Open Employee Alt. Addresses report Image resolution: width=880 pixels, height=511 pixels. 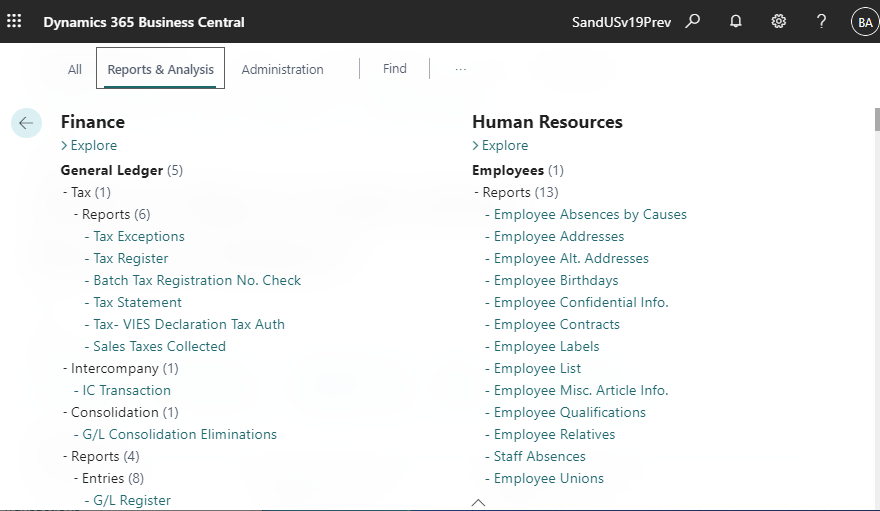pos(571,259)
